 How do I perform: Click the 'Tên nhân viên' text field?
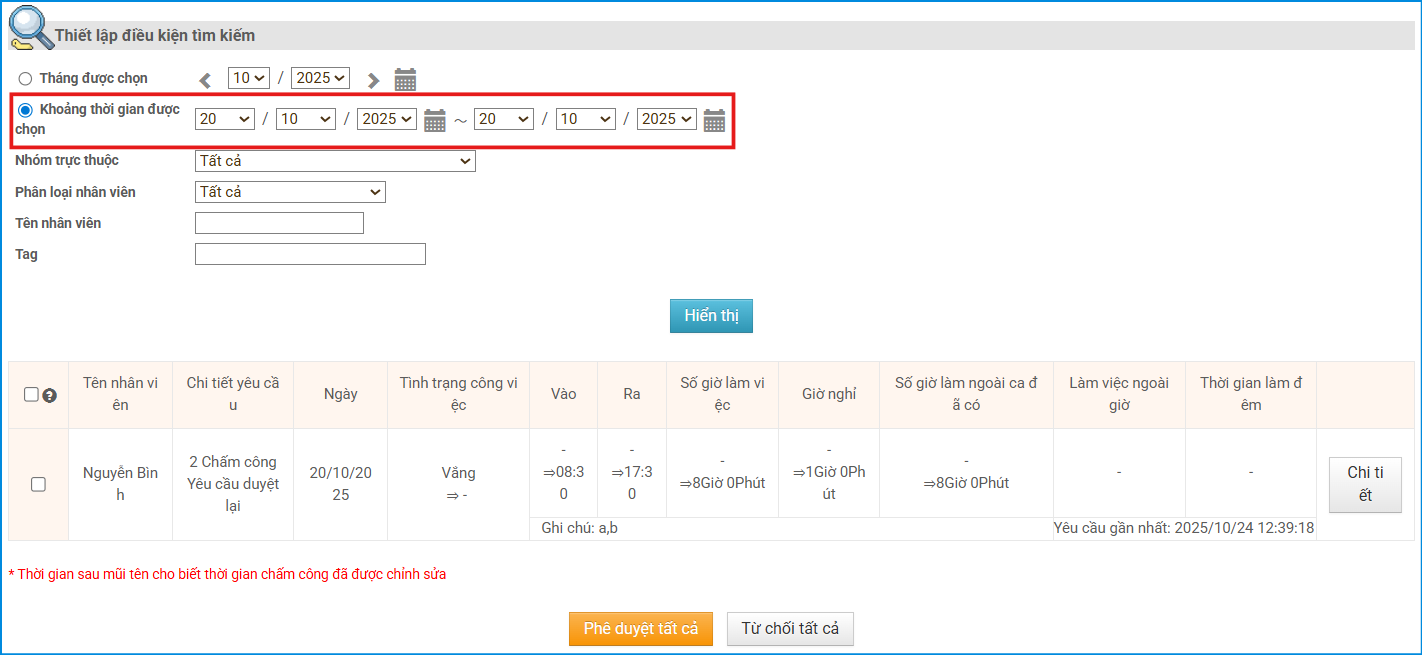[279, 223]
